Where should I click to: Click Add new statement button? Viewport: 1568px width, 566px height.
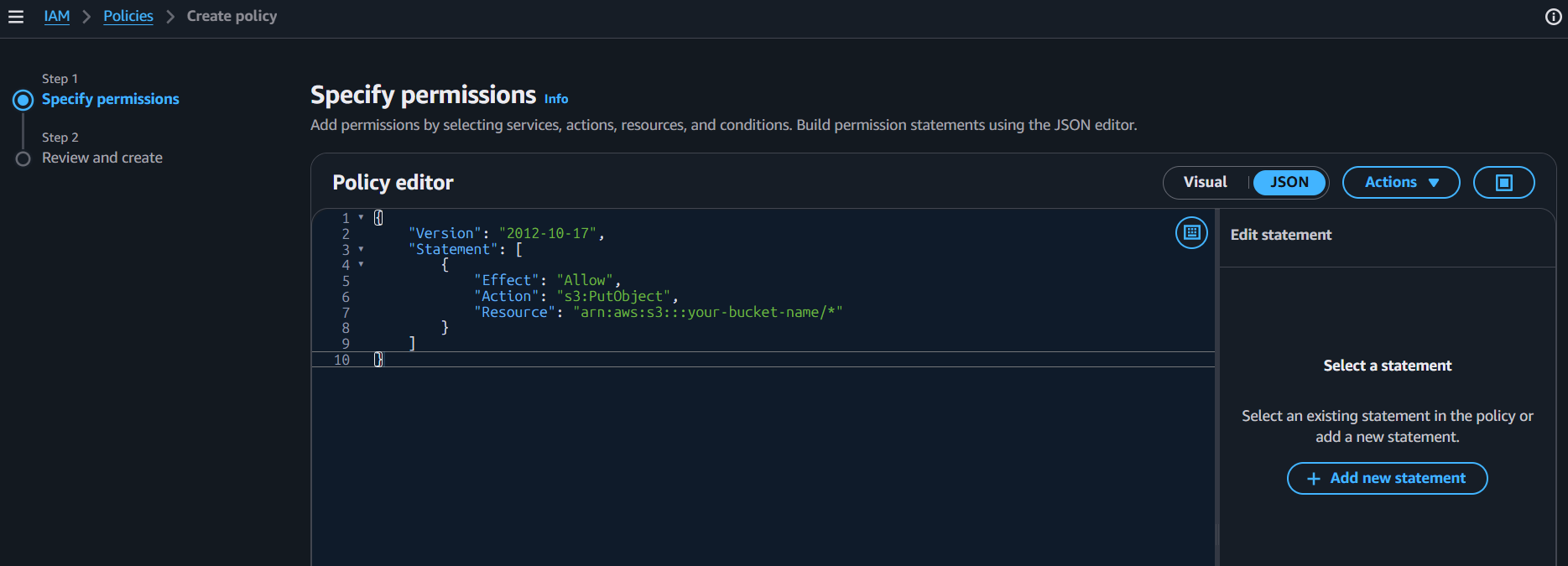tap(1387, 478)
